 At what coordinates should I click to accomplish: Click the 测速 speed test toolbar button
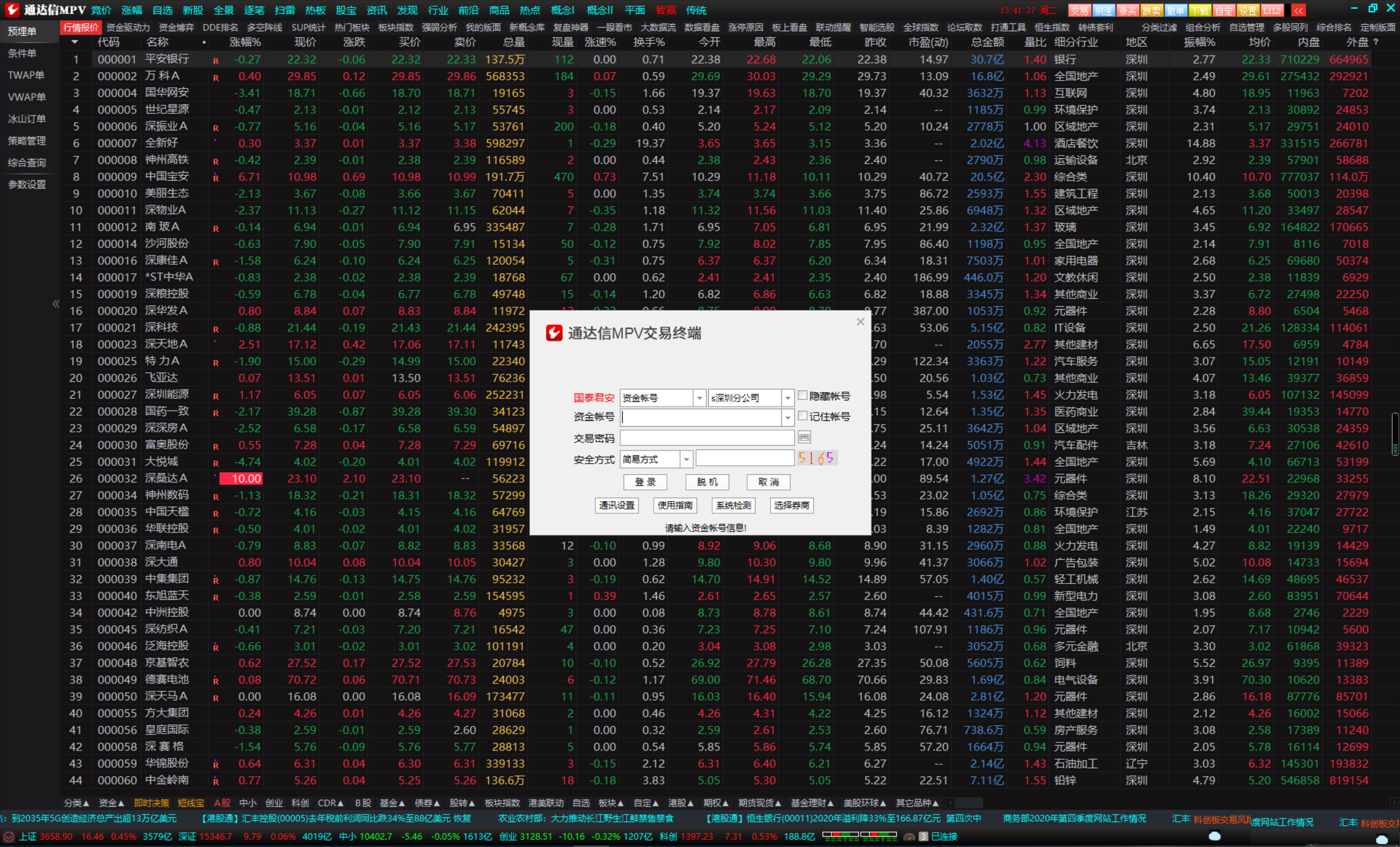1103,10
